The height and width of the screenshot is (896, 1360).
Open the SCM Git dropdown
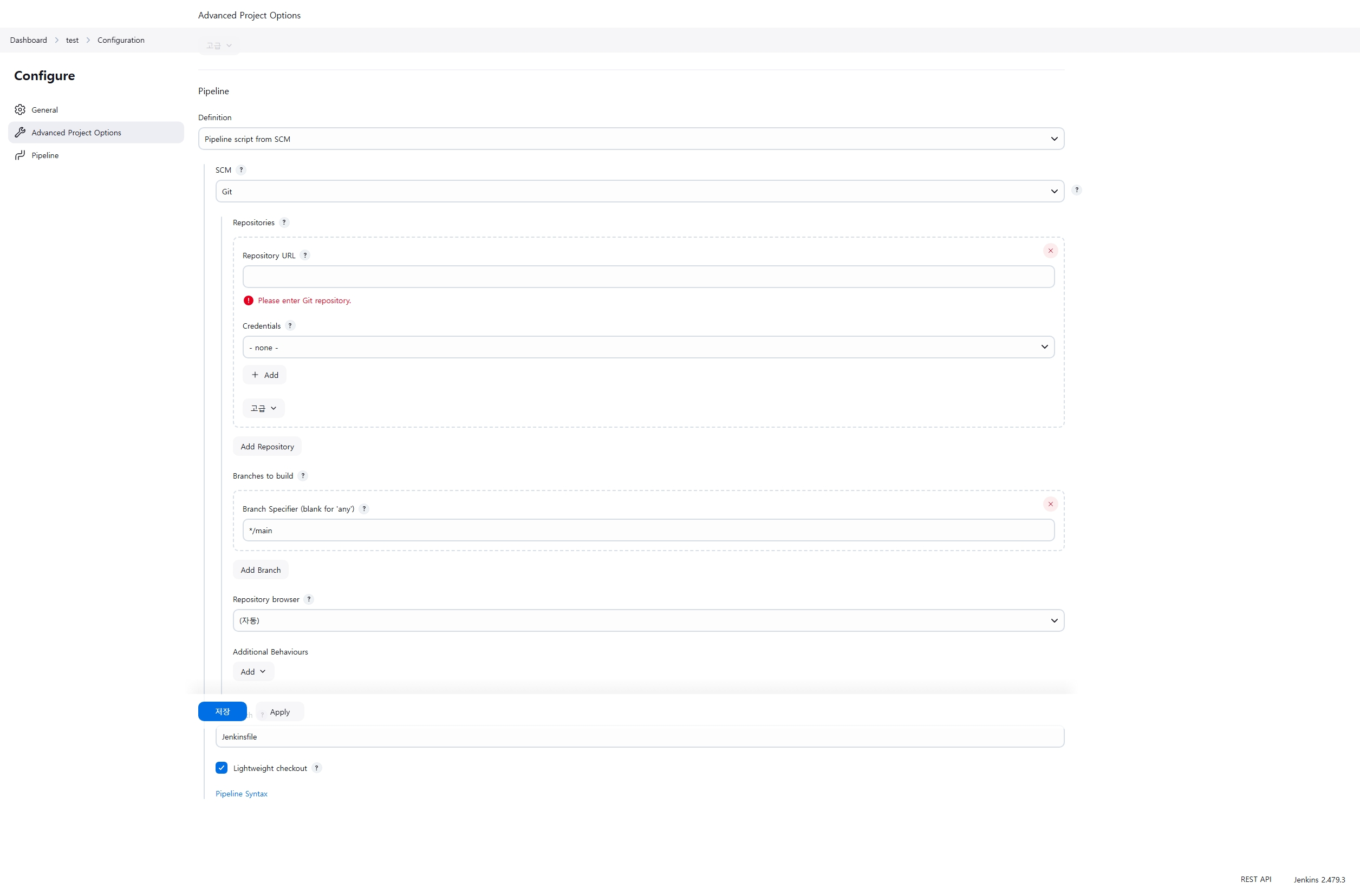pos(639,192)
